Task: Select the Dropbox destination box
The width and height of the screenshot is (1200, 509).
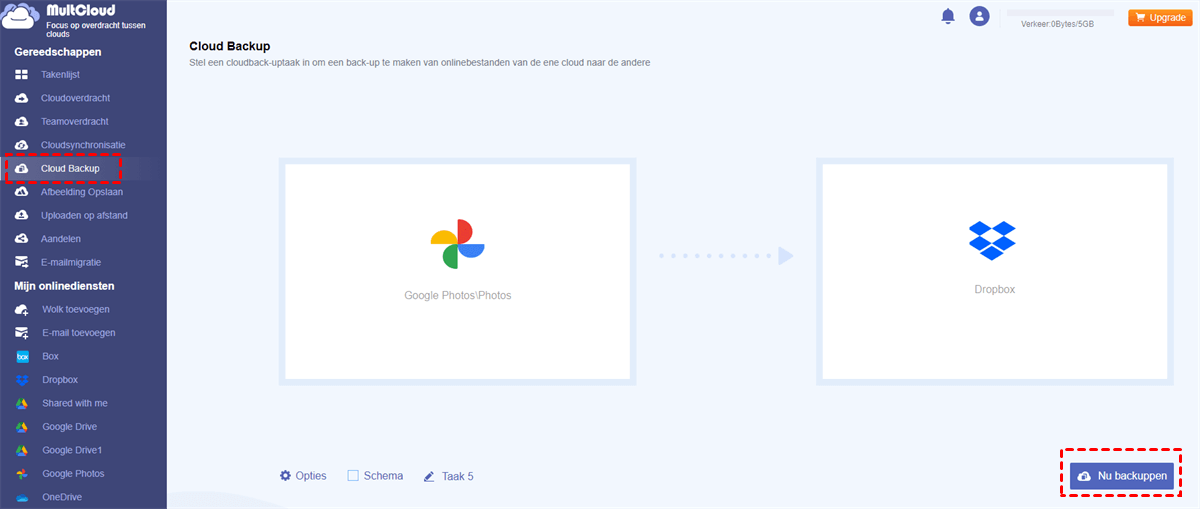Action: tap(994, 271)
